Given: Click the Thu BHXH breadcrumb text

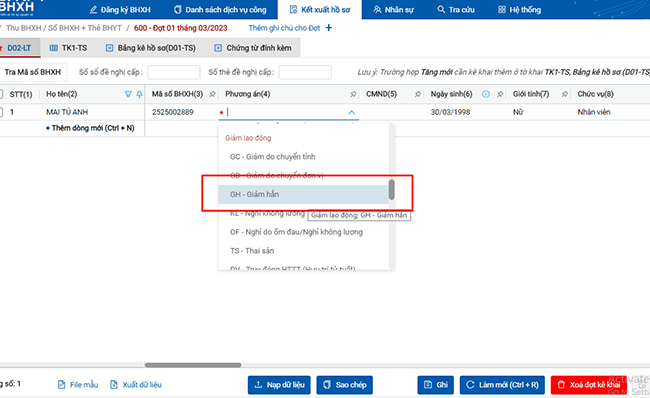Looking at the screenshot, I should (x=23, y=28).
